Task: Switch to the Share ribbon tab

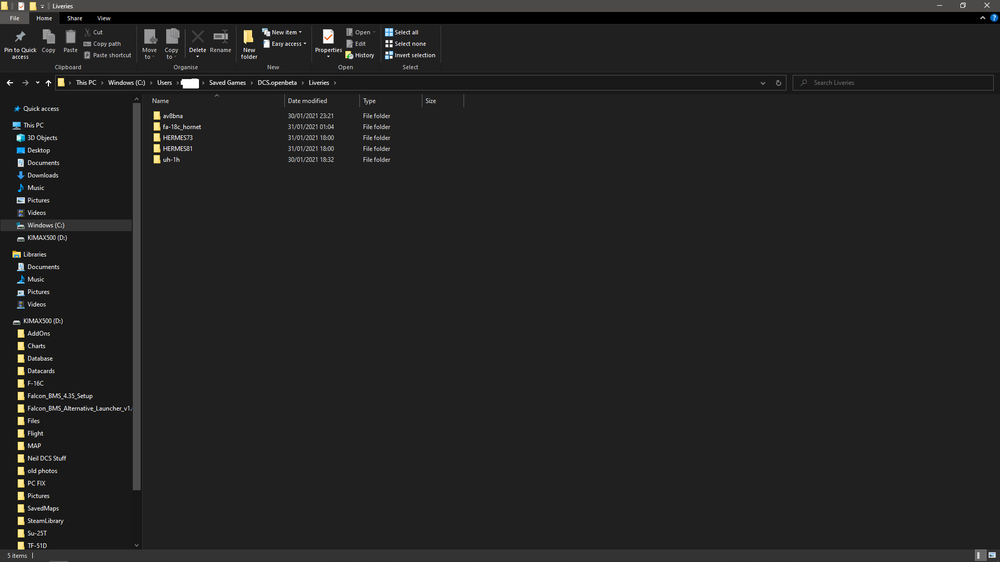Action: click(x=75, y=18)
